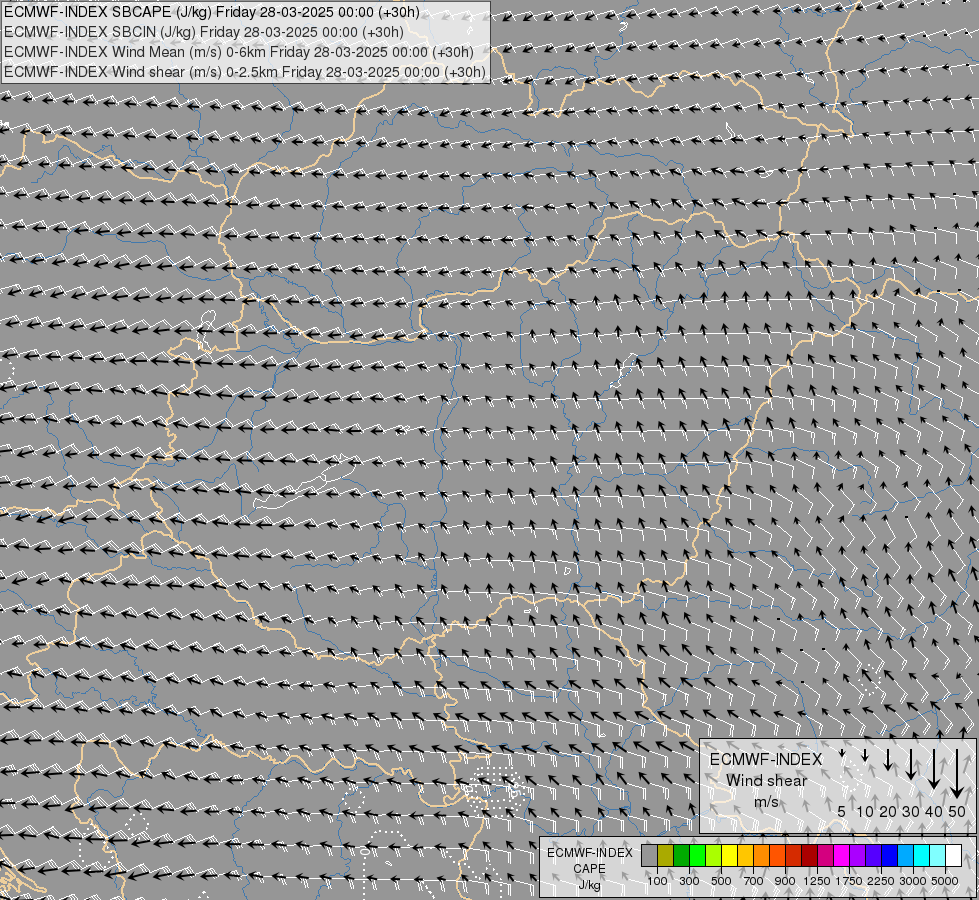Click the 'J/kg' unit label in CAPE legend

click(589, 886)
